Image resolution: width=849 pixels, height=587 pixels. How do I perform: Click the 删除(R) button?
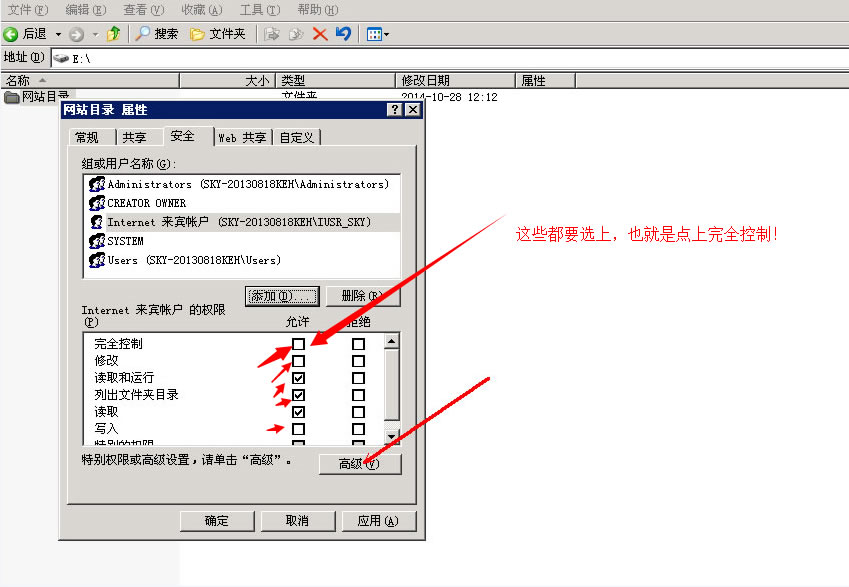tap(363, 296)
